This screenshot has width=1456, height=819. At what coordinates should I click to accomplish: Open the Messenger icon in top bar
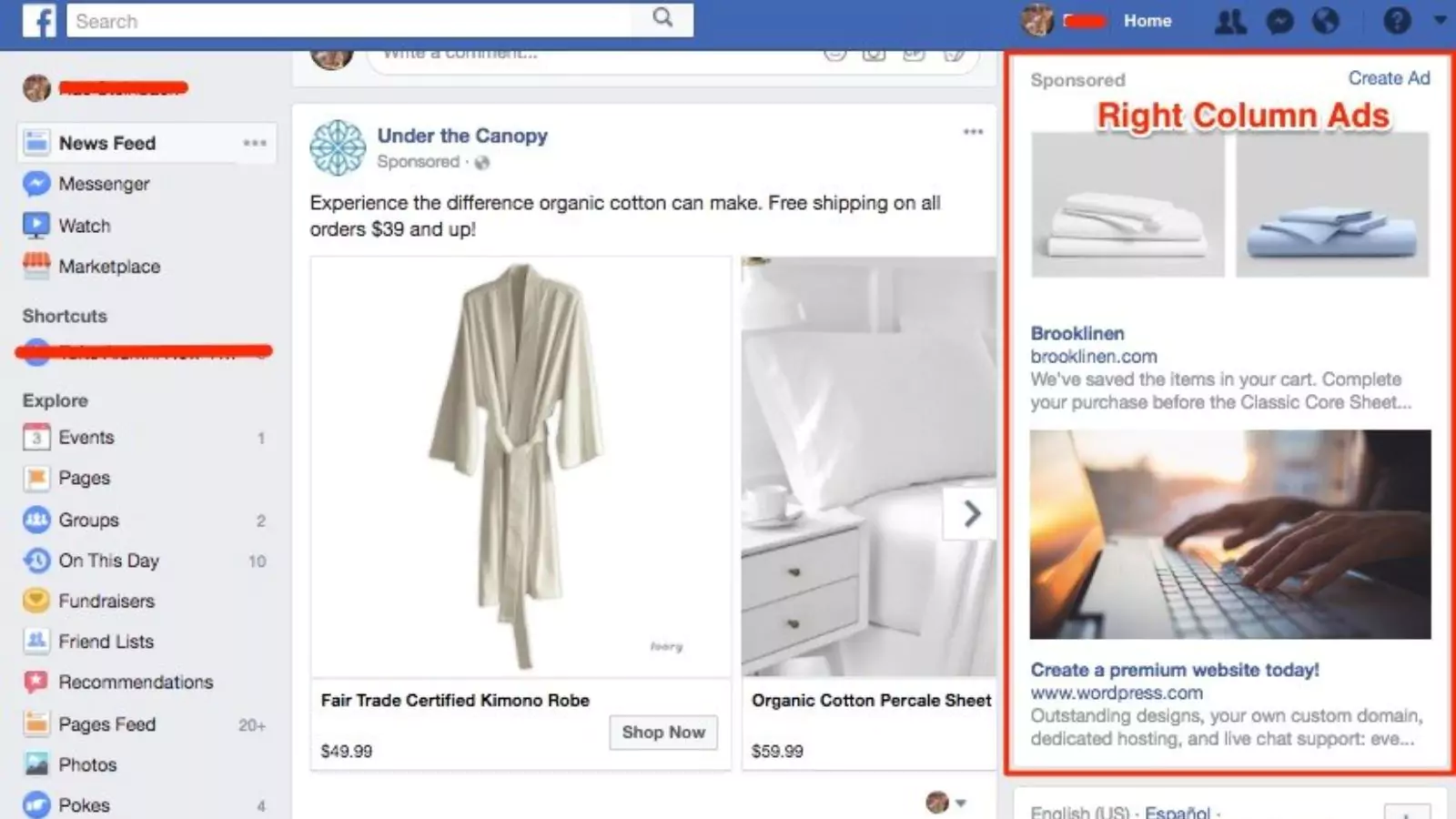[1279, 21]
